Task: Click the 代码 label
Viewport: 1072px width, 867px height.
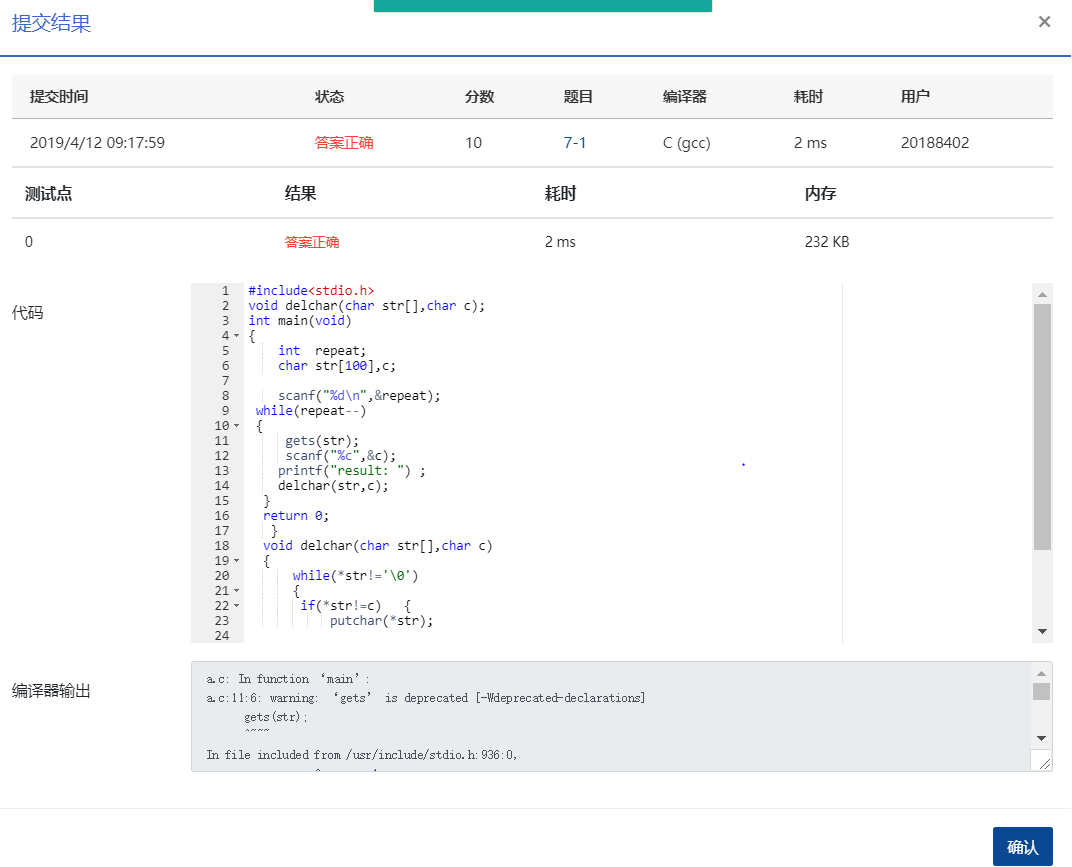Action: (27, 313)
